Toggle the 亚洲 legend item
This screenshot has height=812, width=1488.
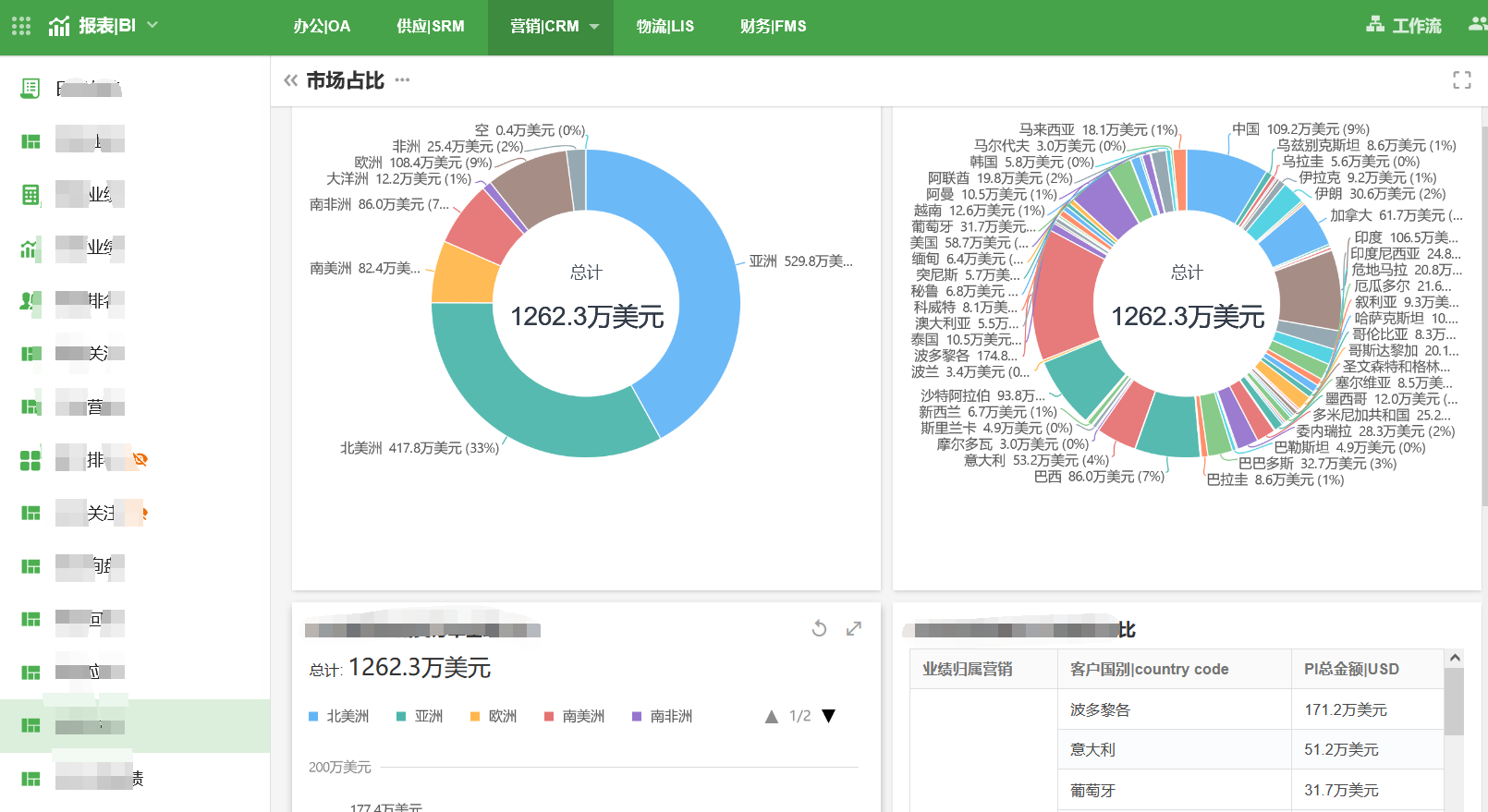pyautogui.click(x=420, y=716)
